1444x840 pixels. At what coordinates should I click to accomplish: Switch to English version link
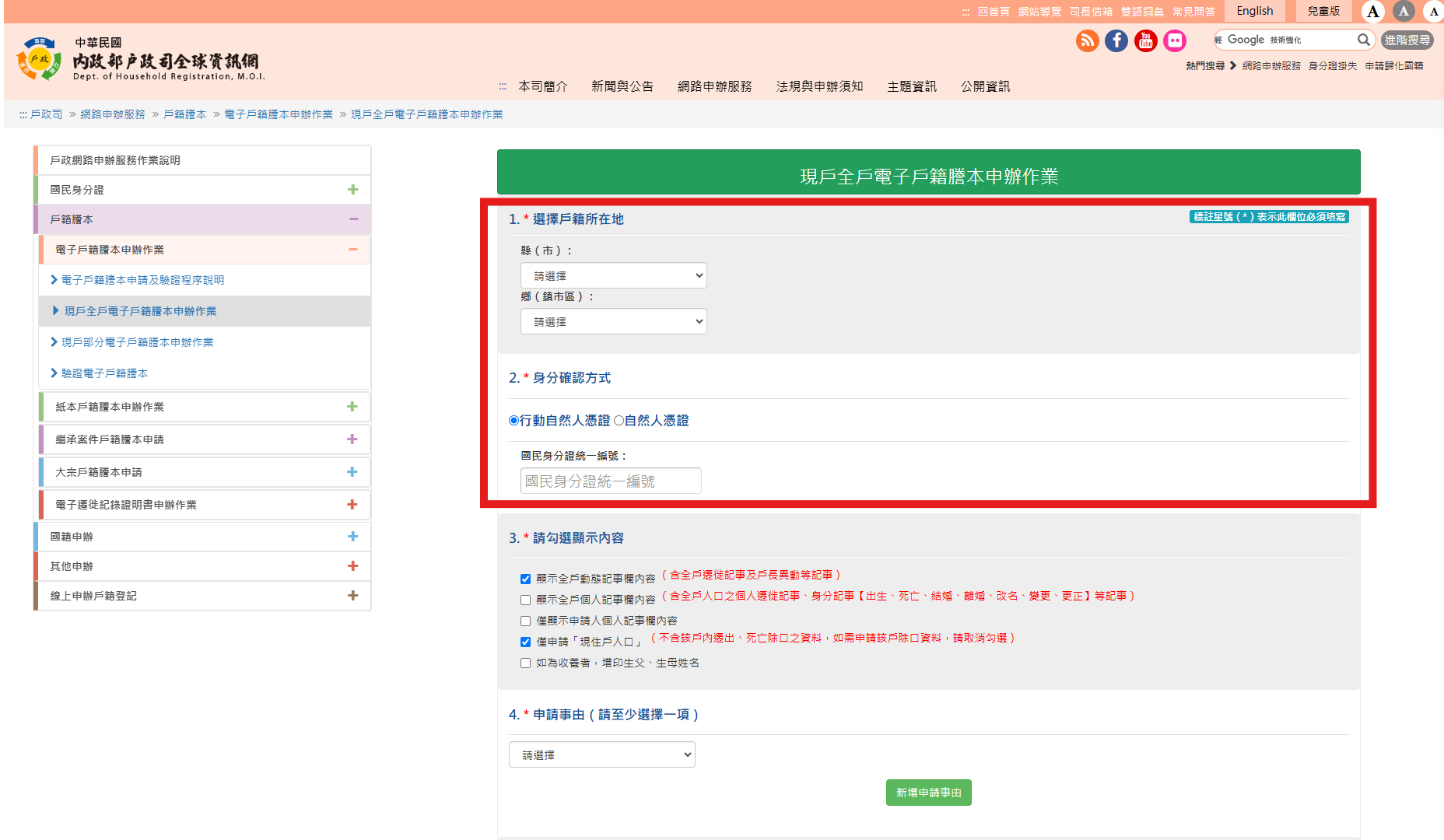click(x=1254, y=11)
